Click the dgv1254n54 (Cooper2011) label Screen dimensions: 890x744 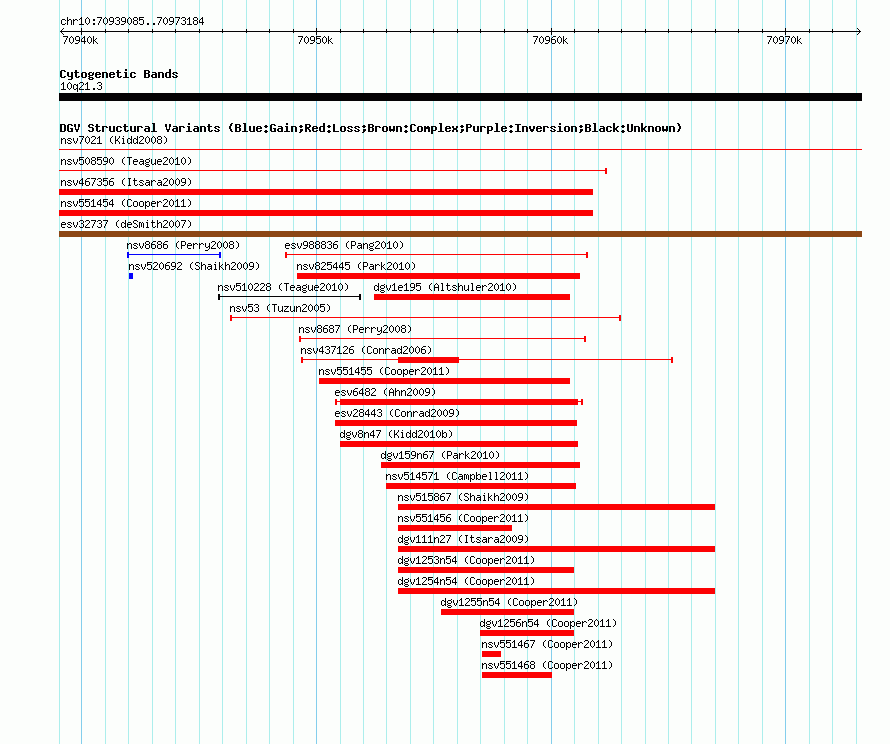[466, 581]
